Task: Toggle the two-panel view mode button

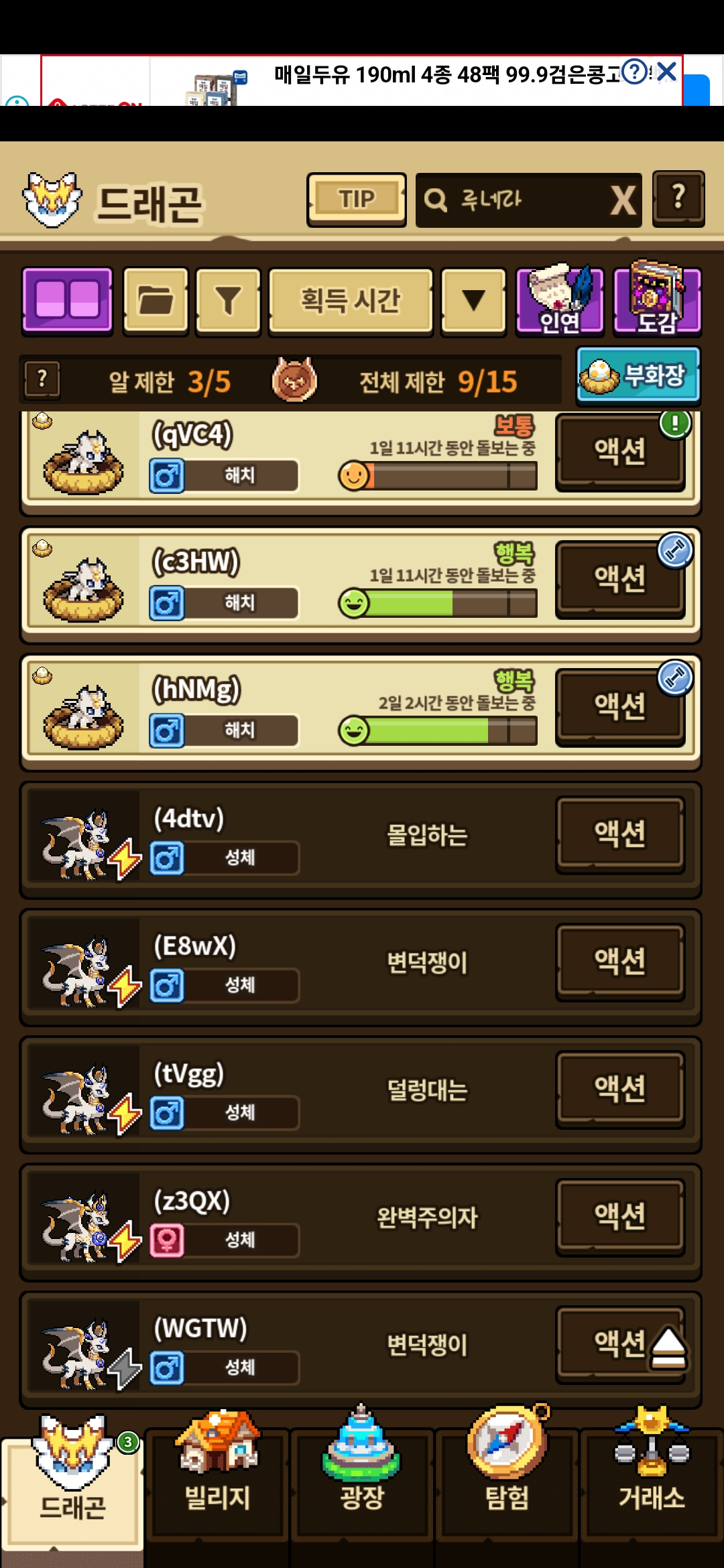Action: (x=67, y=300)
